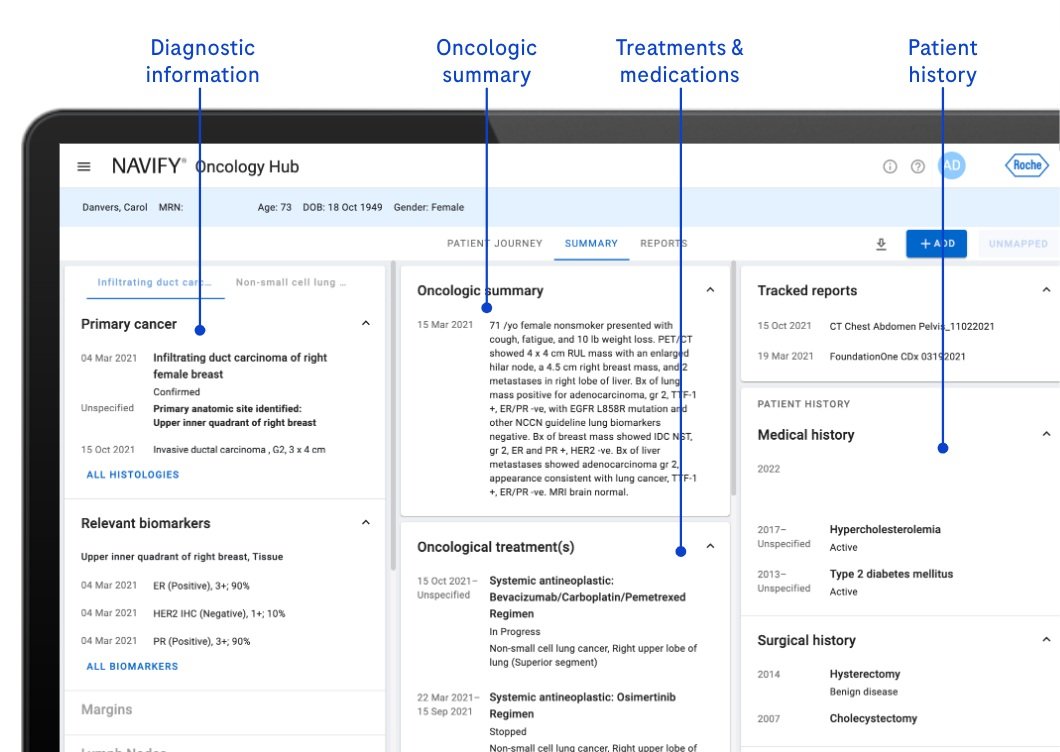The height and width of the screenshot is (752, 1060).
Task: Switch to the Patient Journey tab
Action: (x=495, y=243)
